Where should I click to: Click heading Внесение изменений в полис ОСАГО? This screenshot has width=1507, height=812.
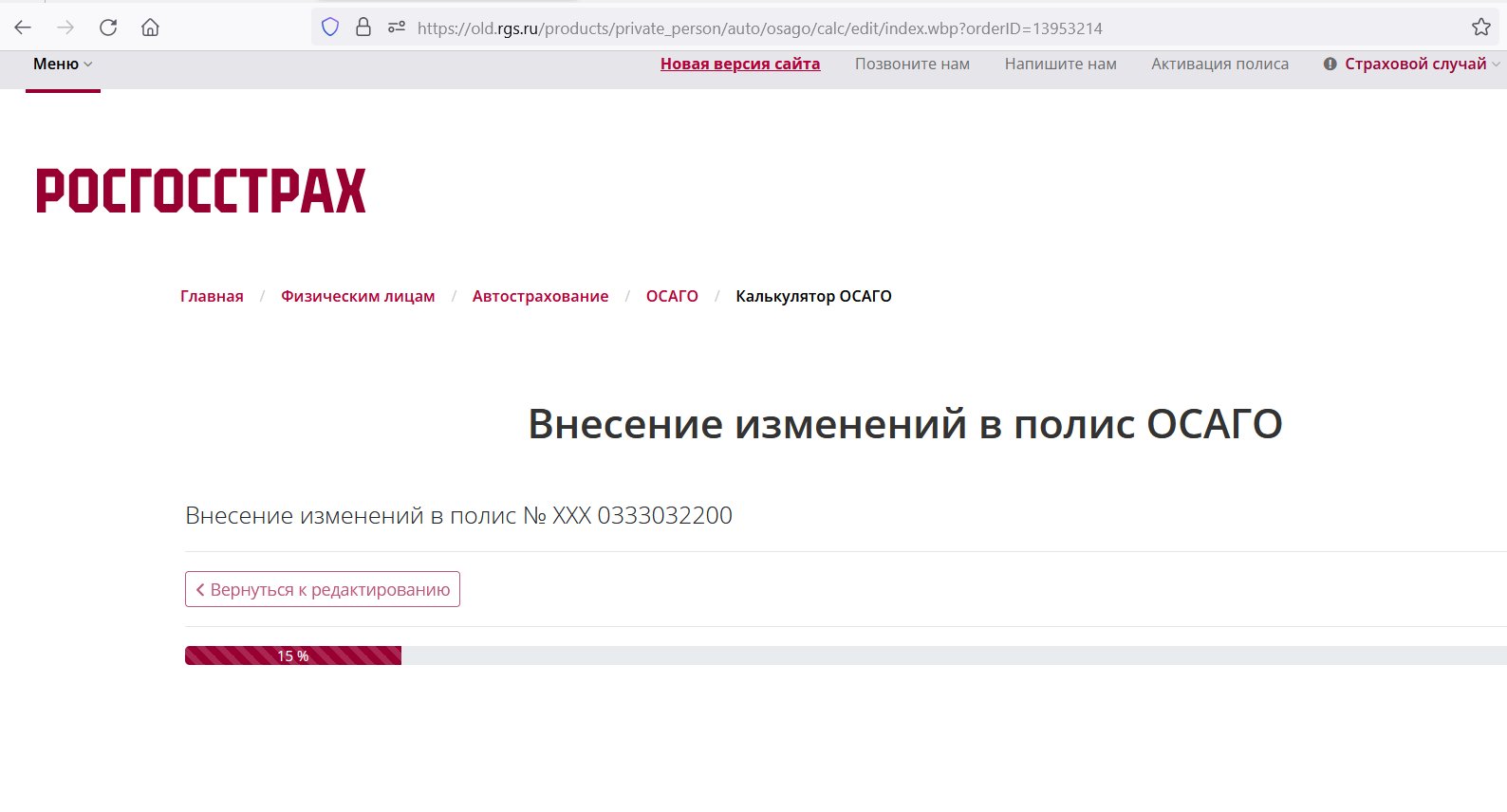[x=905, y=424]
